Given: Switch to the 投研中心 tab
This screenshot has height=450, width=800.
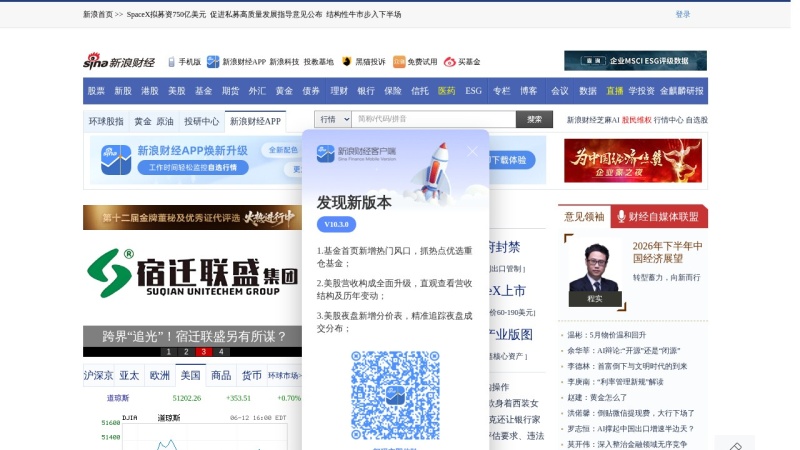Looking at the screenshot, I should coord(202,121).
